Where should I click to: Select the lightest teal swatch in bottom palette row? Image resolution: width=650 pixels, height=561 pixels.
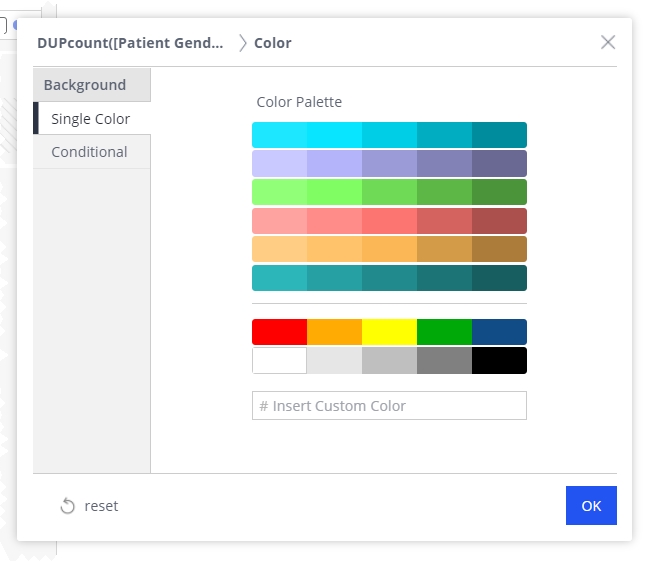[x=279, y=278]
